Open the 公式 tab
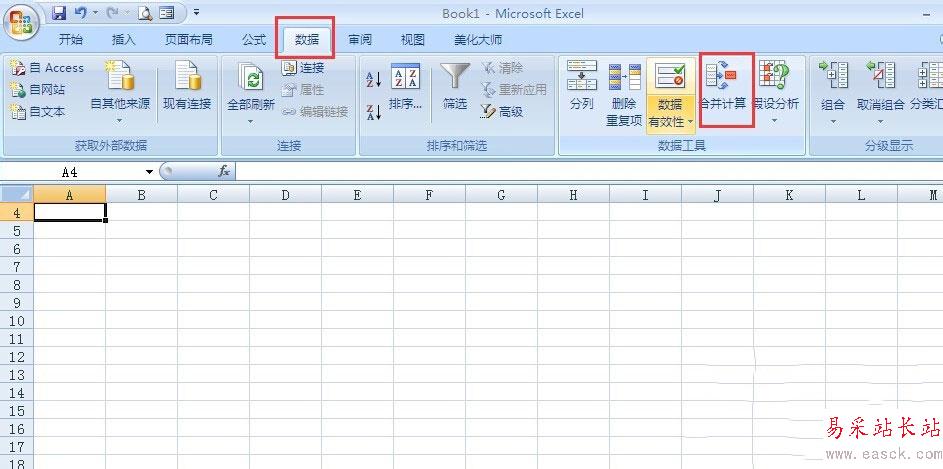943x469 pixels. (254, 40)
